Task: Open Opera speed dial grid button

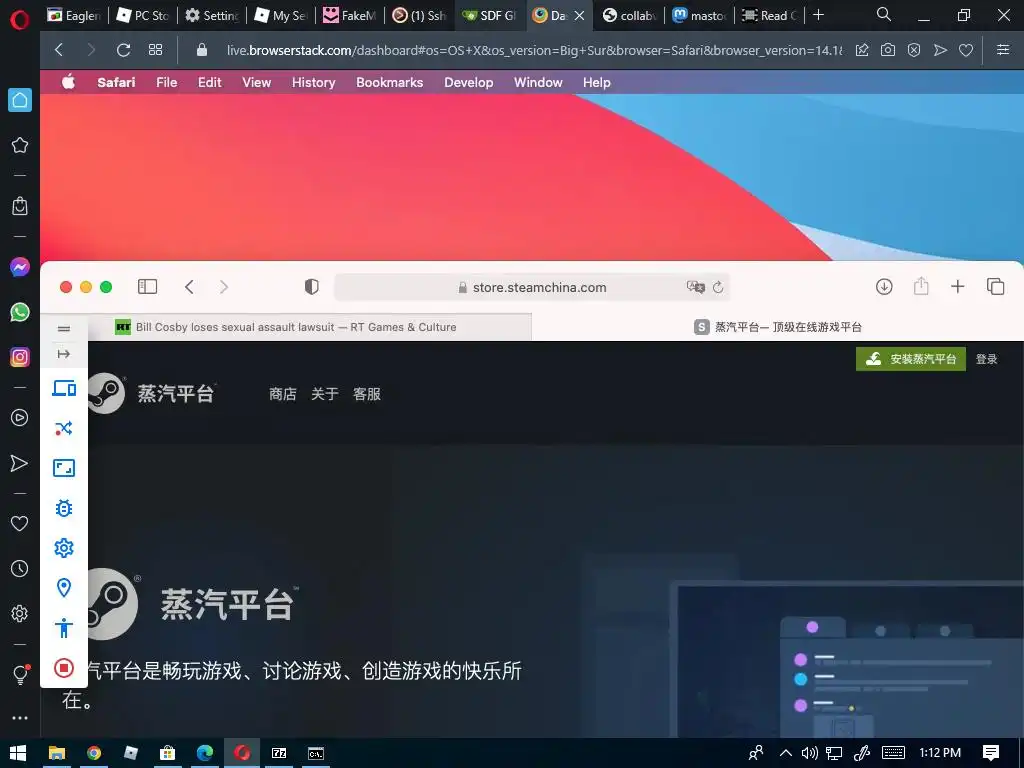Action: click(x=155, y=50)
